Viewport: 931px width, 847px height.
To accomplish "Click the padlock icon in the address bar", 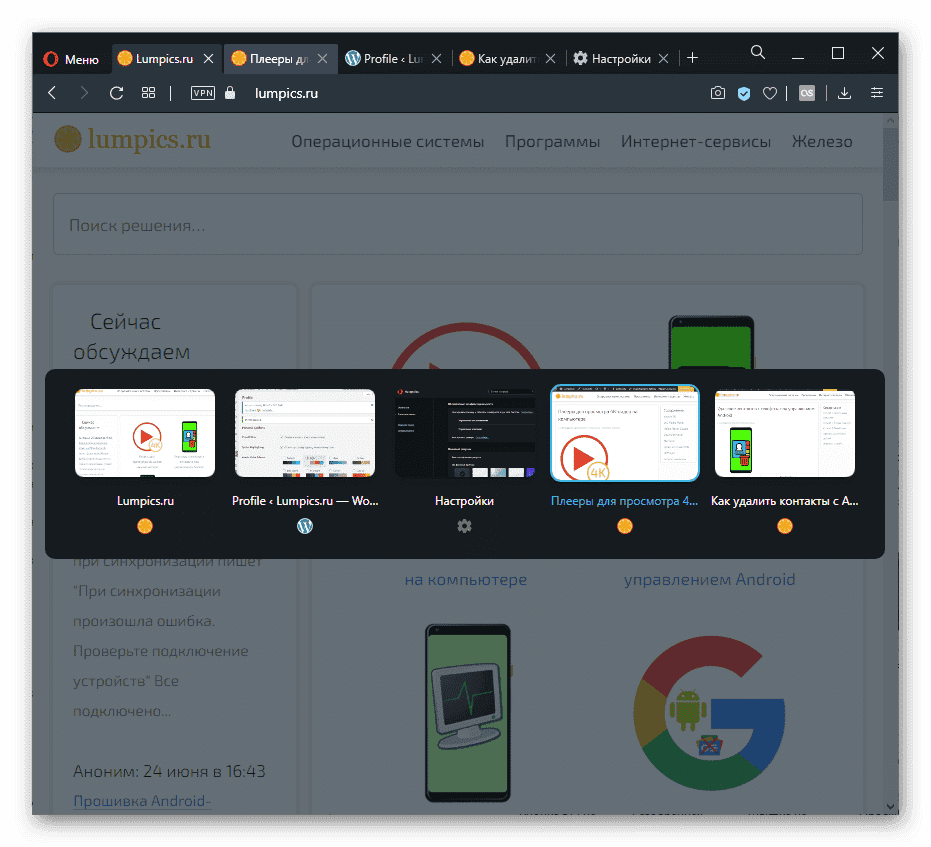I will (230, 93).
